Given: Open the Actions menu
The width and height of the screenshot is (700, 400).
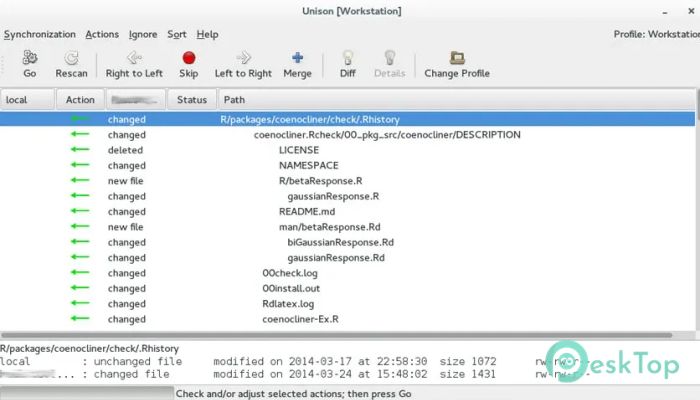Looking at the screenshot, I should pyautogui.click(x=102, y=34).
